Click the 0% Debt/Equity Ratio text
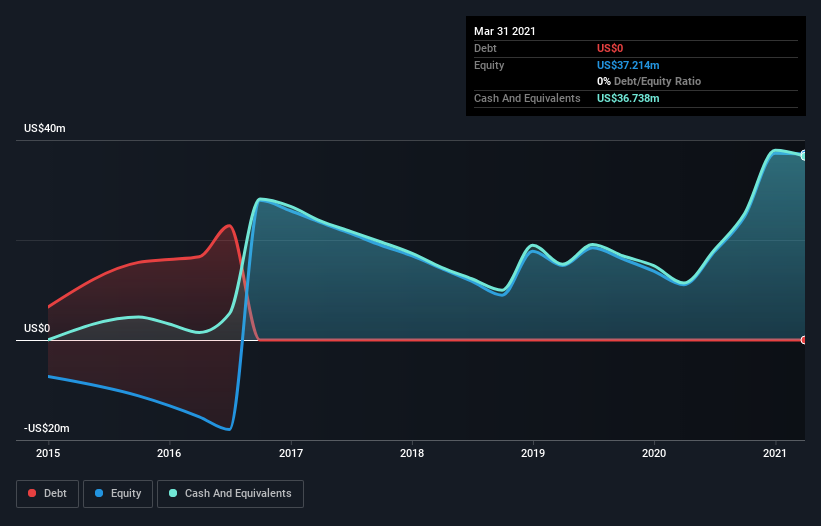 649,82
